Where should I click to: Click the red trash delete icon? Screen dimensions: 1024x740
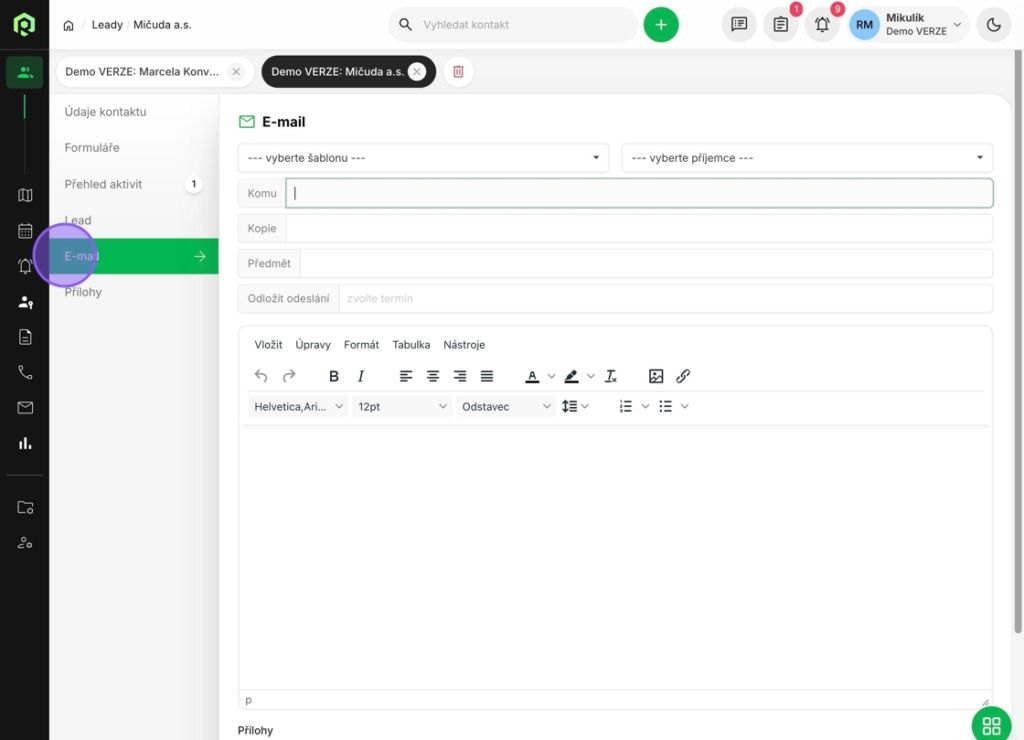pyautogui.click(x=458, y=72)
